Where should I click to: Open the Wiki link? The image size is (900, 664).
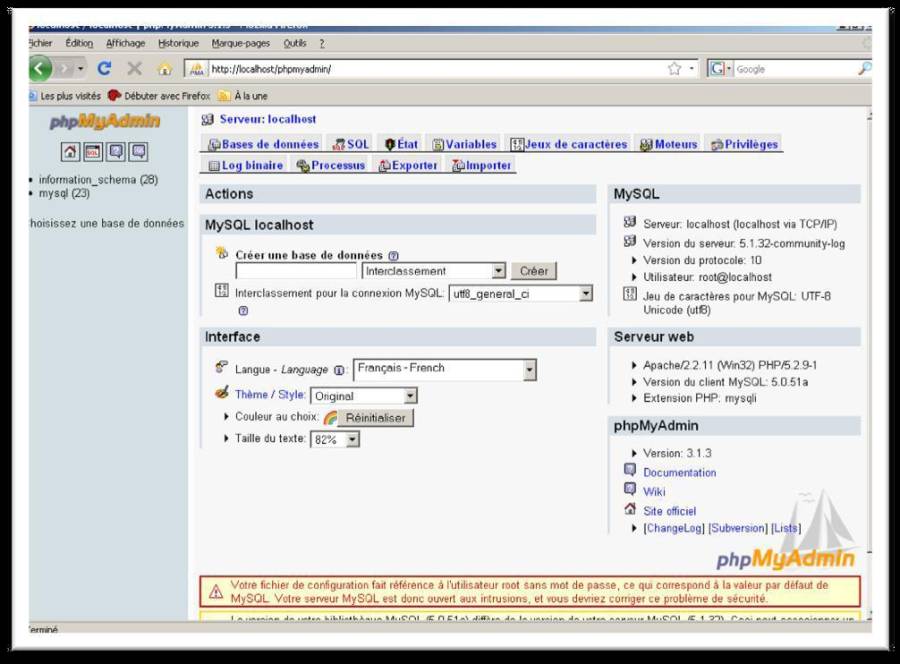[654, 492]
